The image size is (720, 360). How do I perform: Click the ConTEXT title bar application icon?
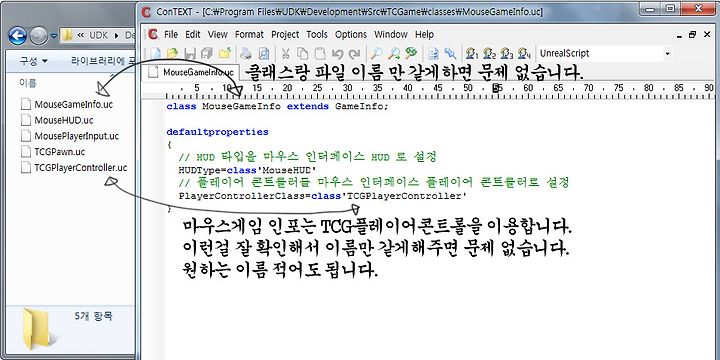click(146, 12)
